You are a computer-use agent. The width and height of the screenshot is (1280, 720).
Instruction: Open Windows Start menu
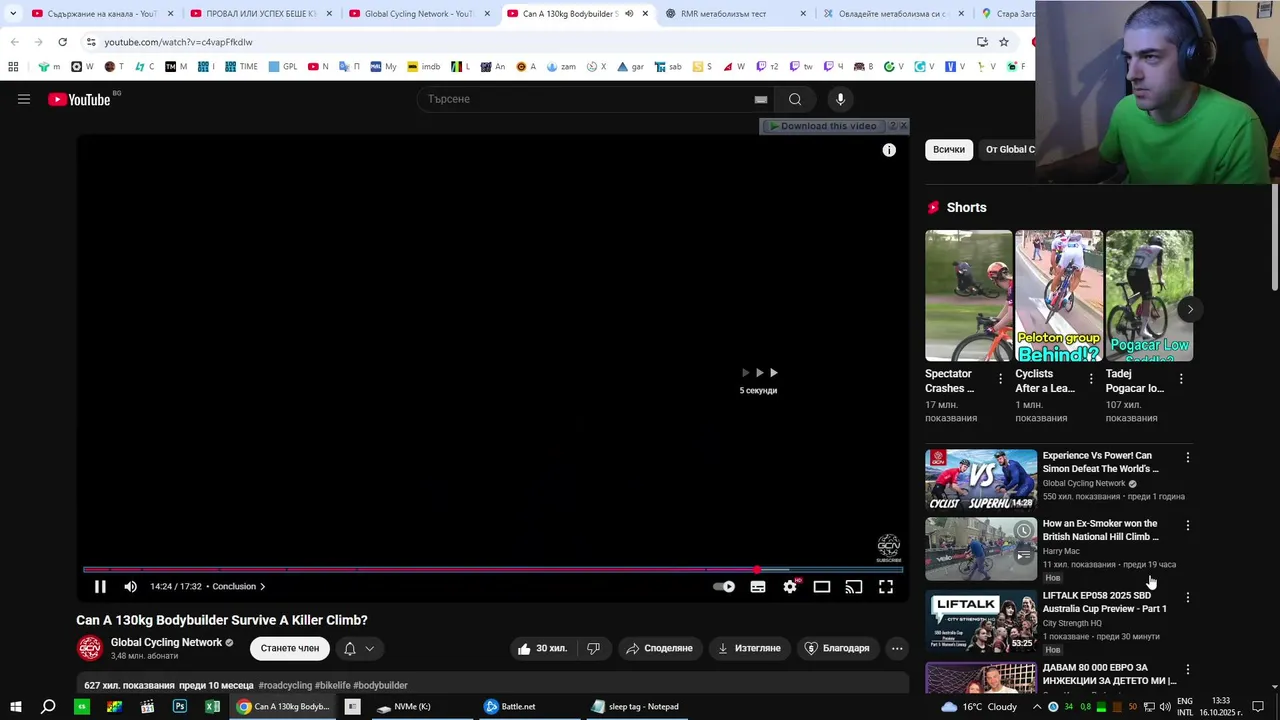[x=16, y=707]
